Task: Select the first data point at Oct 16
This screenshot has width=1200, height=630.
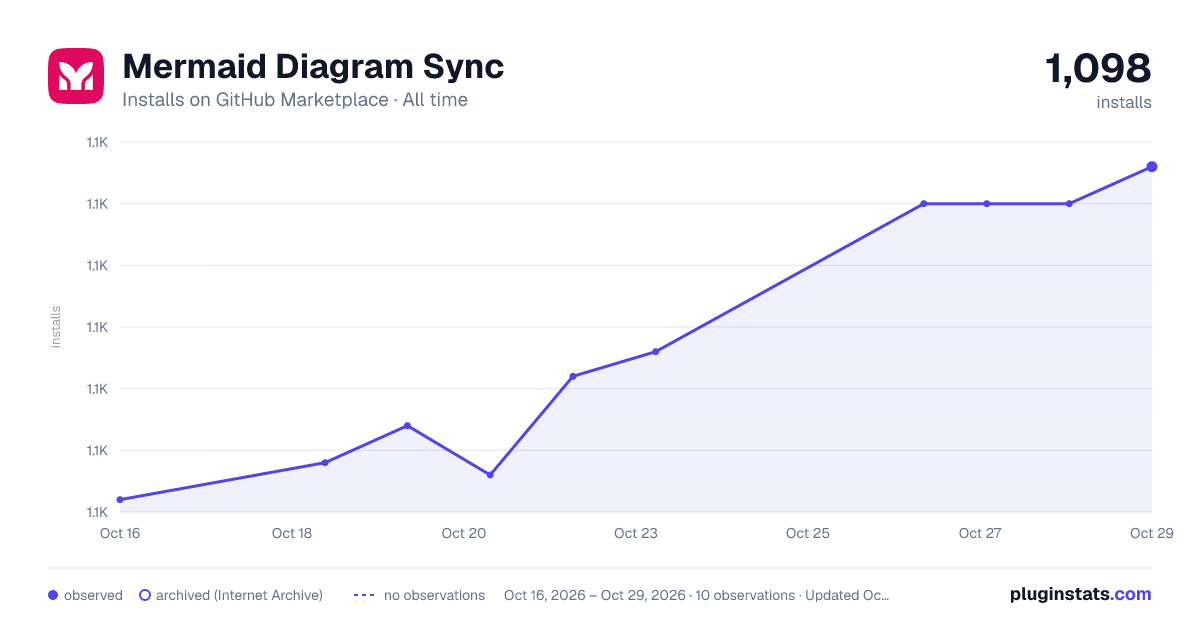Action: pyautogui.click(x=120, y=500)
